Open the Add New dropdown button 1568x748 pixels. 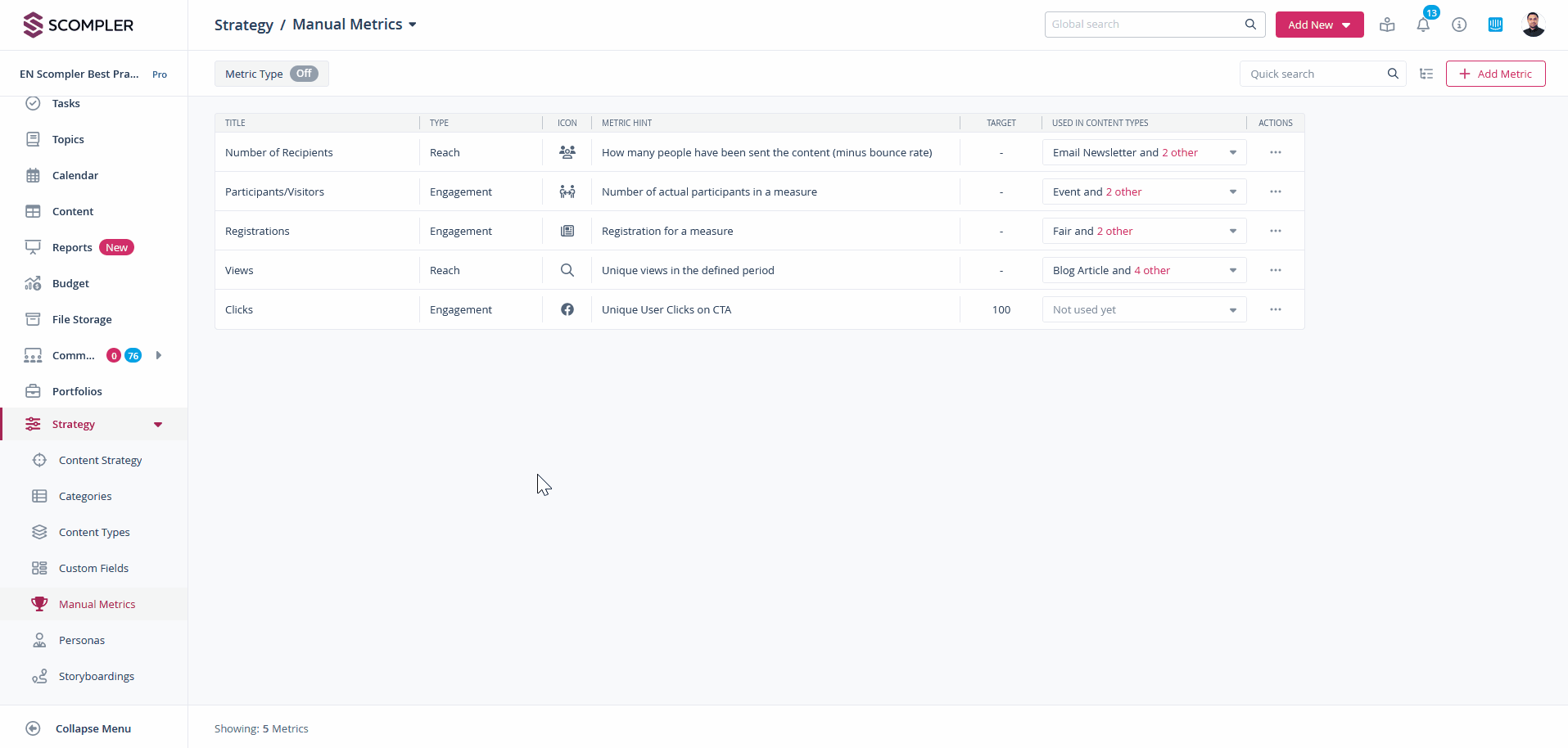click(x=1319, y=25)
